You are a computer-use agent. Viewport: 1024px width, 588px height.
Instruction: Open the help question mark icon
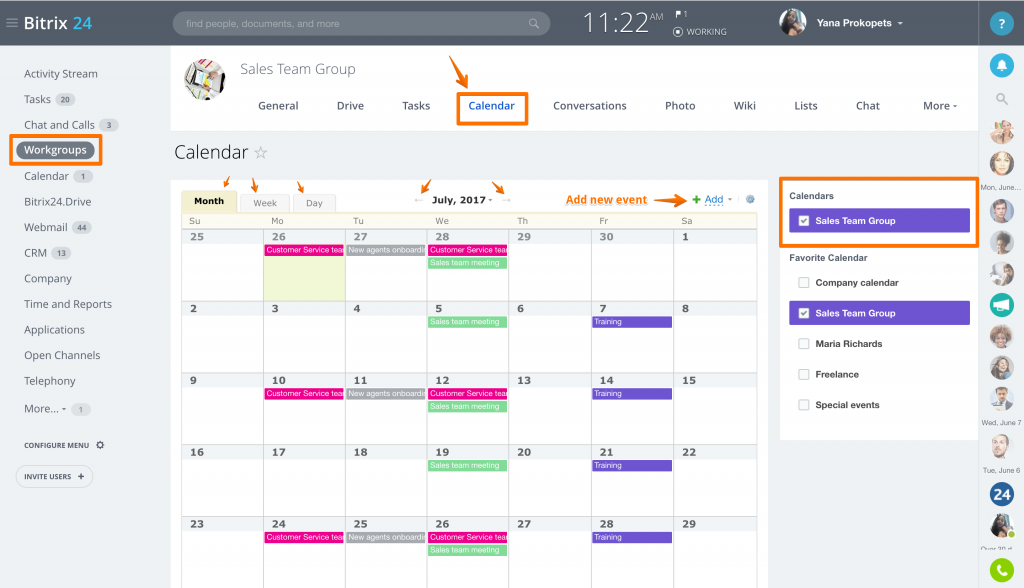pos(1001,24)
